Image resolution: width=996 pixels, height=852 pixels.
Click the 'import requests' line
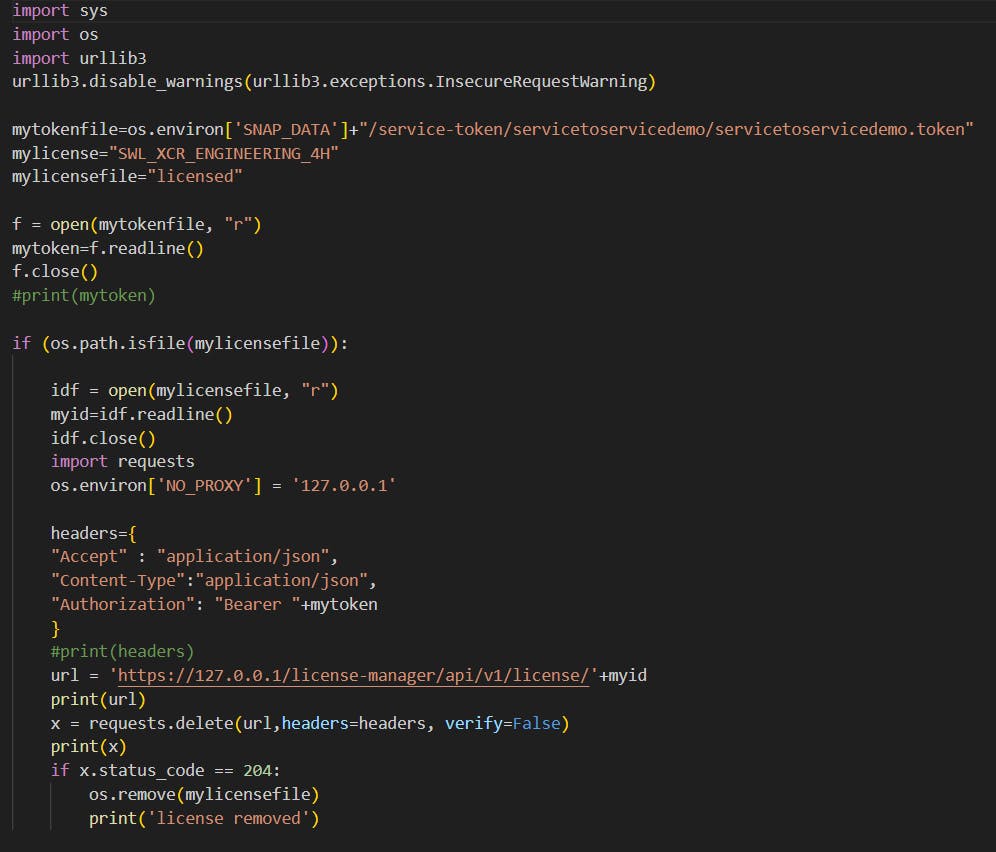(x=123, y=462)
